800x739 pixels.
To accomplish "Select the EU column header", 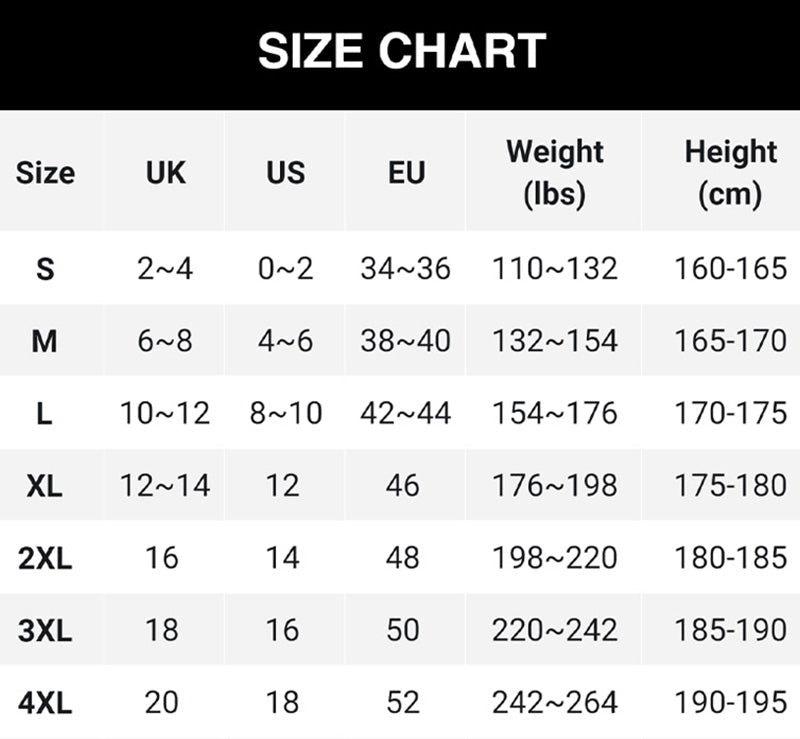I will (x=406, y=172).
